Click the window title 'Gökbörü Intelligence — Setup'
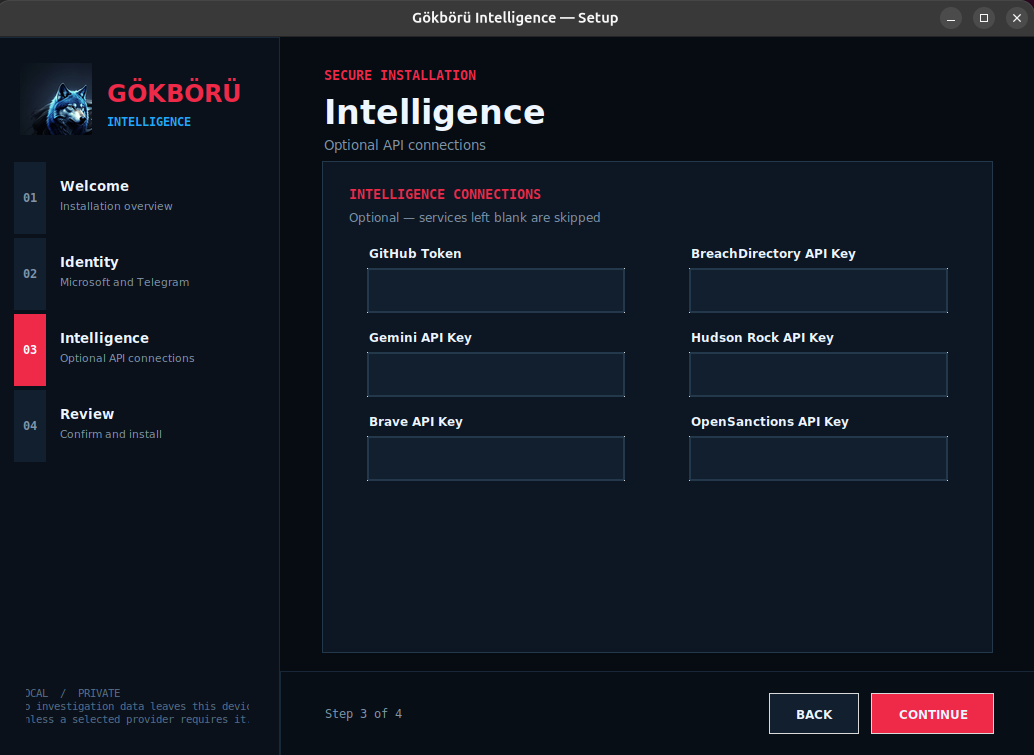 click(515, 18)
